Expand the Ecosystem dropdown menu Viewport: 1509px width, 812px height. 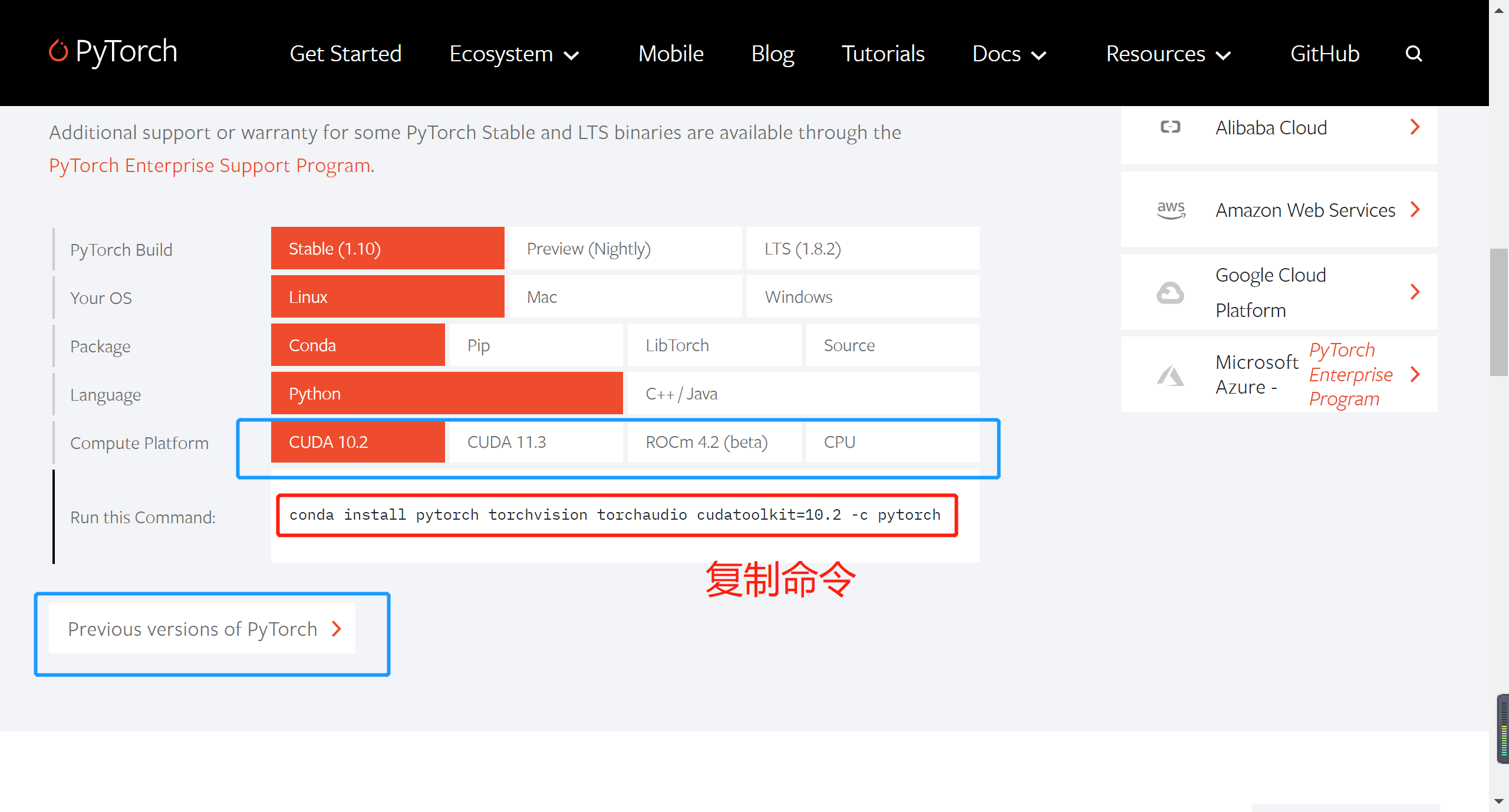[514, 54]
